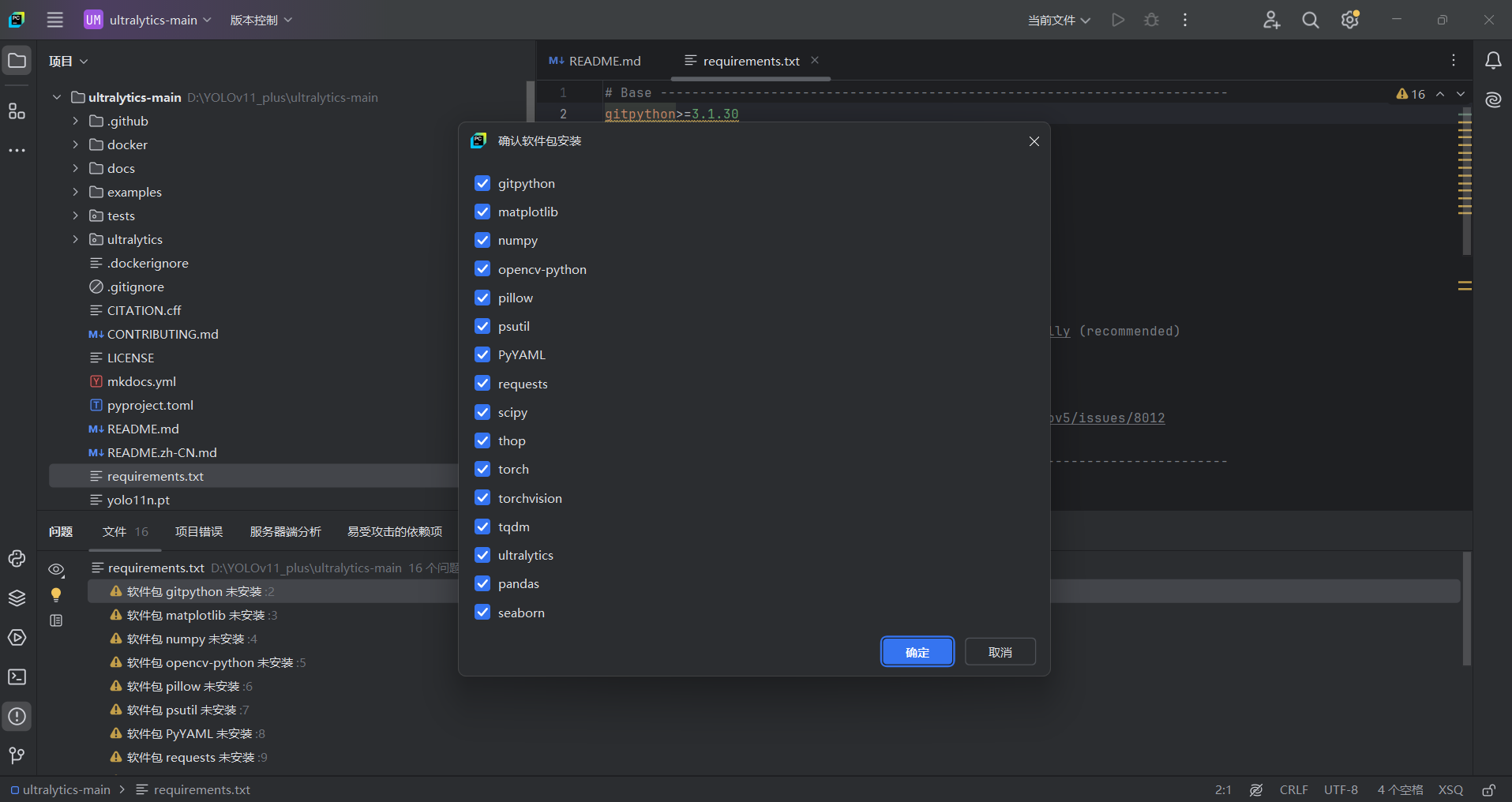Open the Code With Me user icon
The width and height of the screenshot is (1512, 802).
click(x=1271, y=20)
